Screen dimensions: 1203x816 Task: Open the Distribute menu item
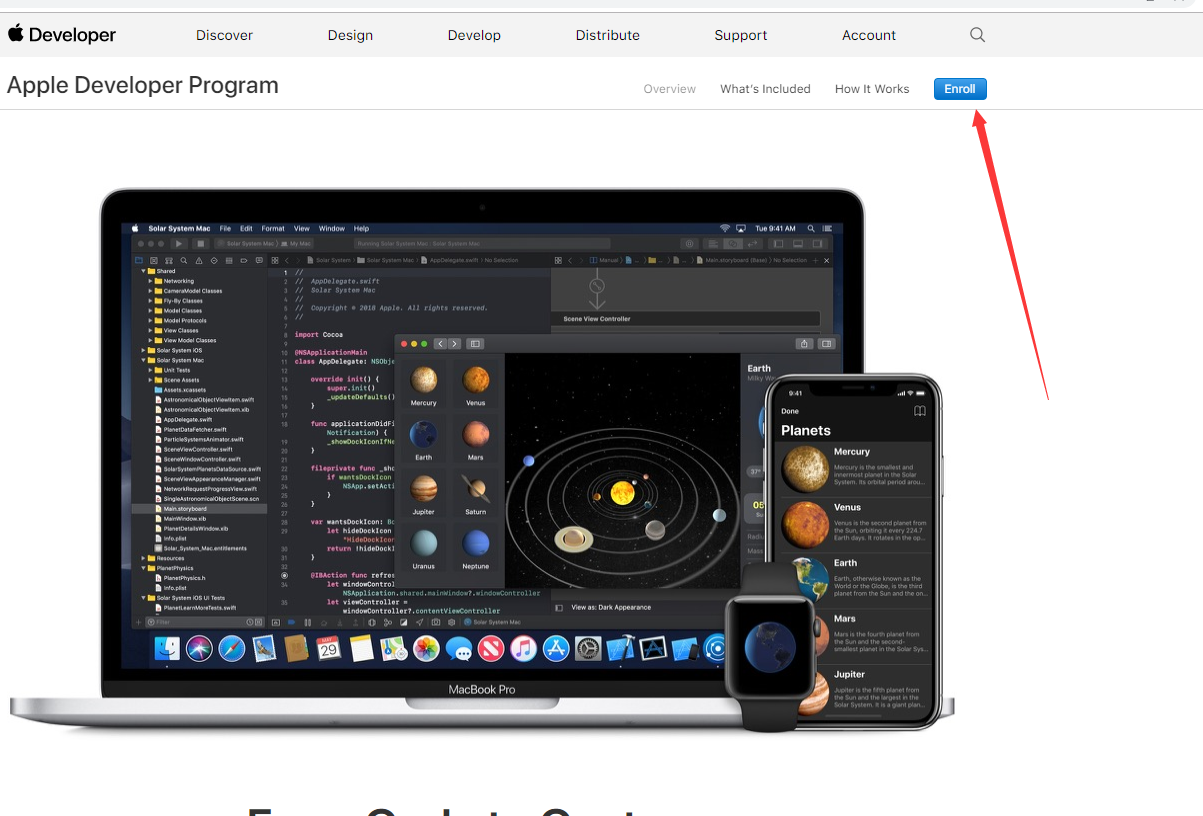point(607,35)
